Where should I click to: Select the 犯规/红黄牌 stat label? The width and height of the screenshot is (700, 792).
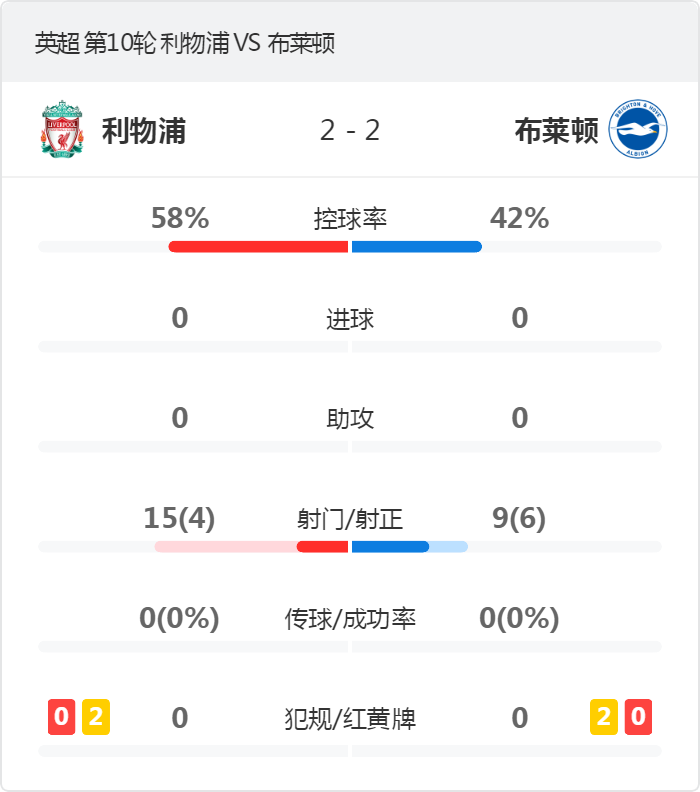click(350, 718)
